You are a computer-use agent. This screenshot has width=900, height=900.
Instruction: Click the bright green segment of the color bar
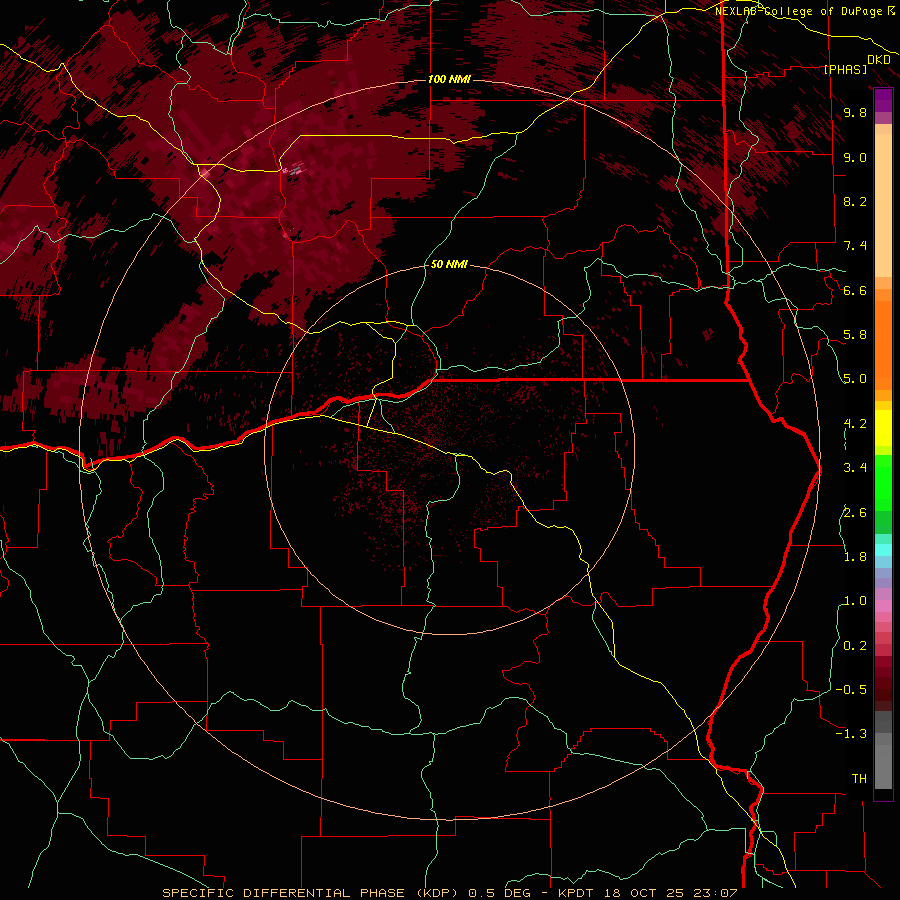tap(883, 482)
